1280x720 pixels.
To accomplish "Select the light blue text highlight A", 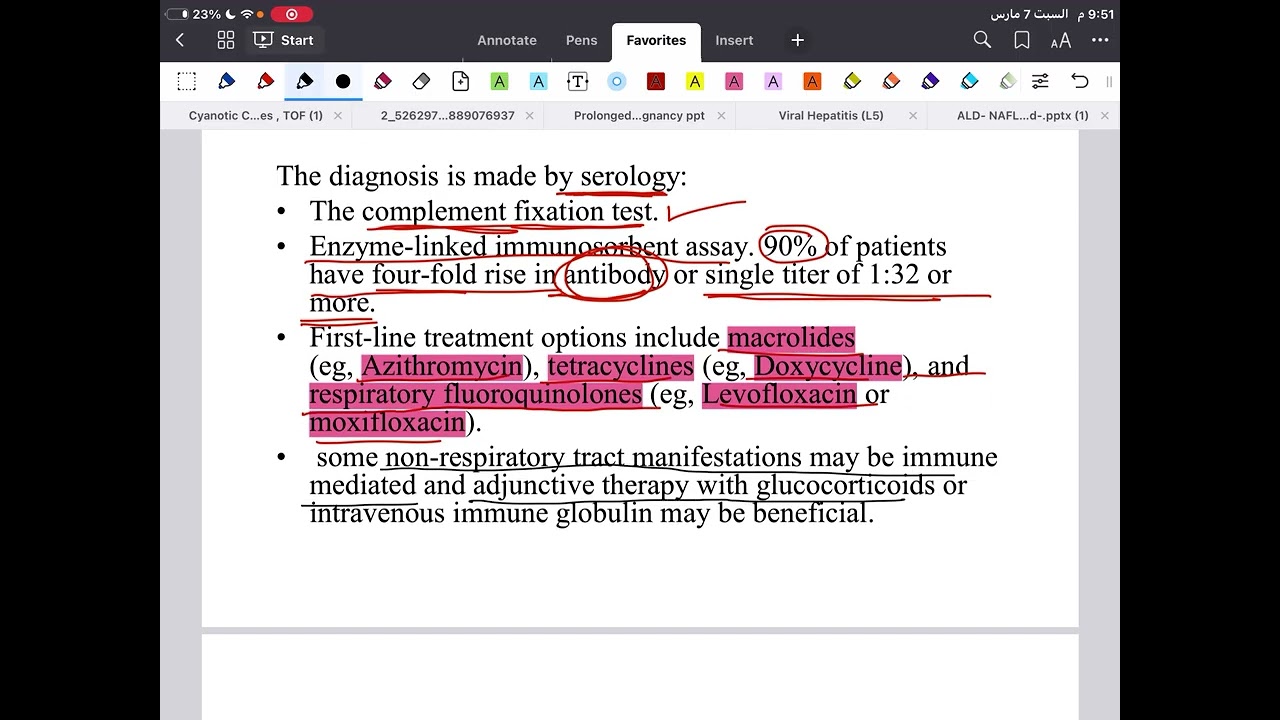I will click(538, 81).
